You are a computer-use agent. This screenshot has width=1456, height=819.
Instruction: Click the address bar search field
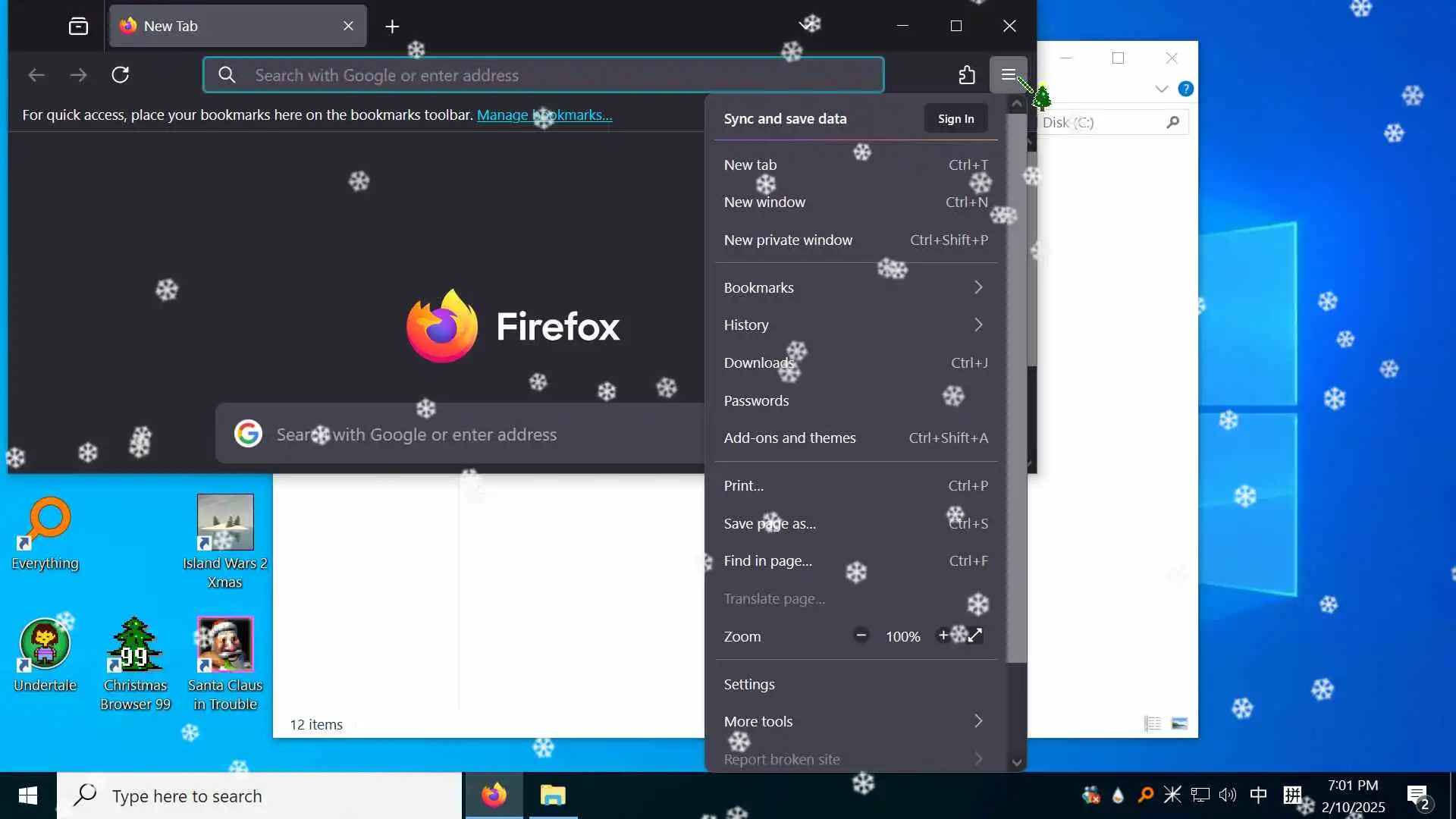(543, 75)
